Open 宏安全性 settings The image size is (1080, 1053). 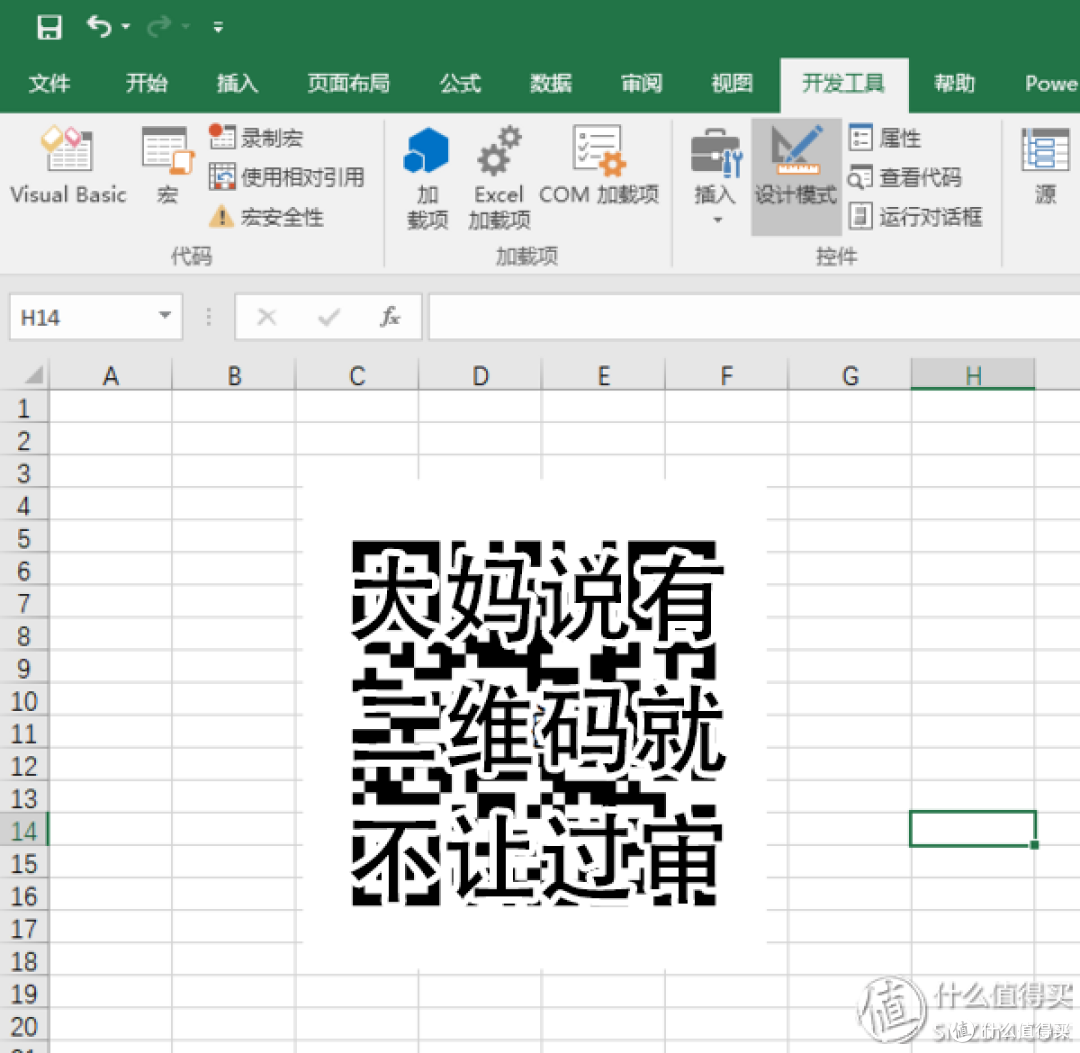tap(266, 218)
